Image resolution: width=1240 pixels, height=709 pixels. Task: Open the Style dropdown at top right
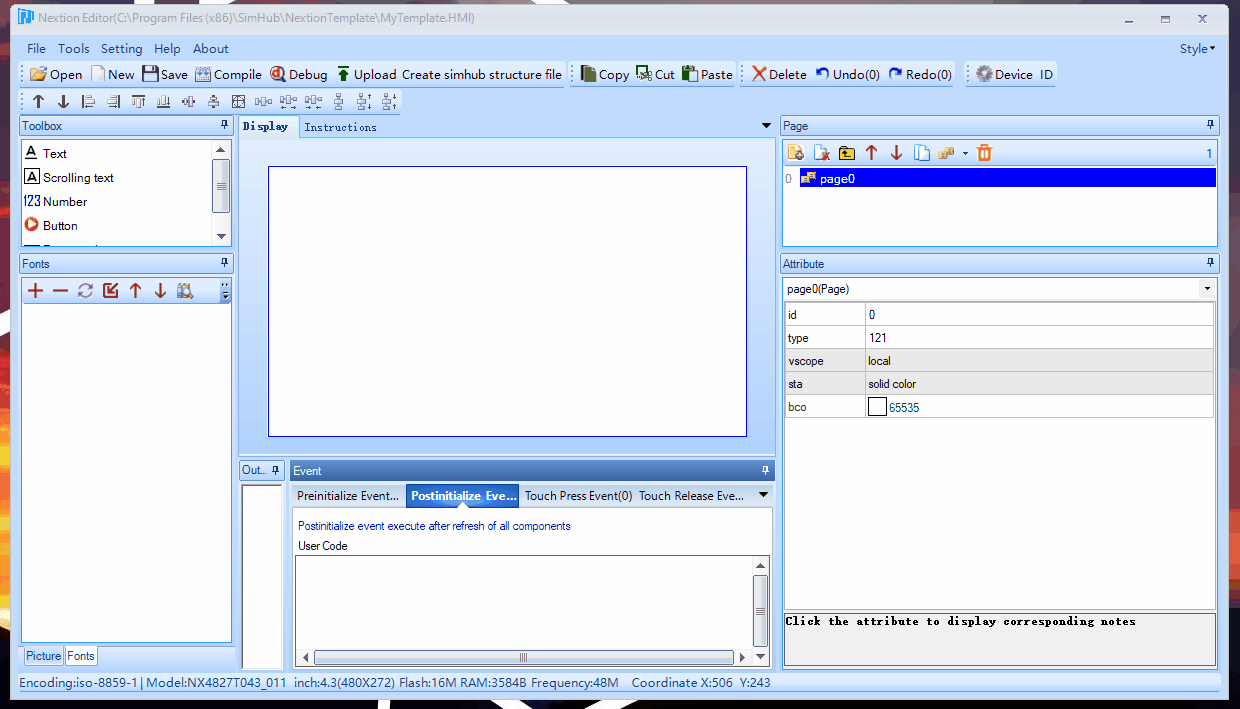coord(1197,47)
